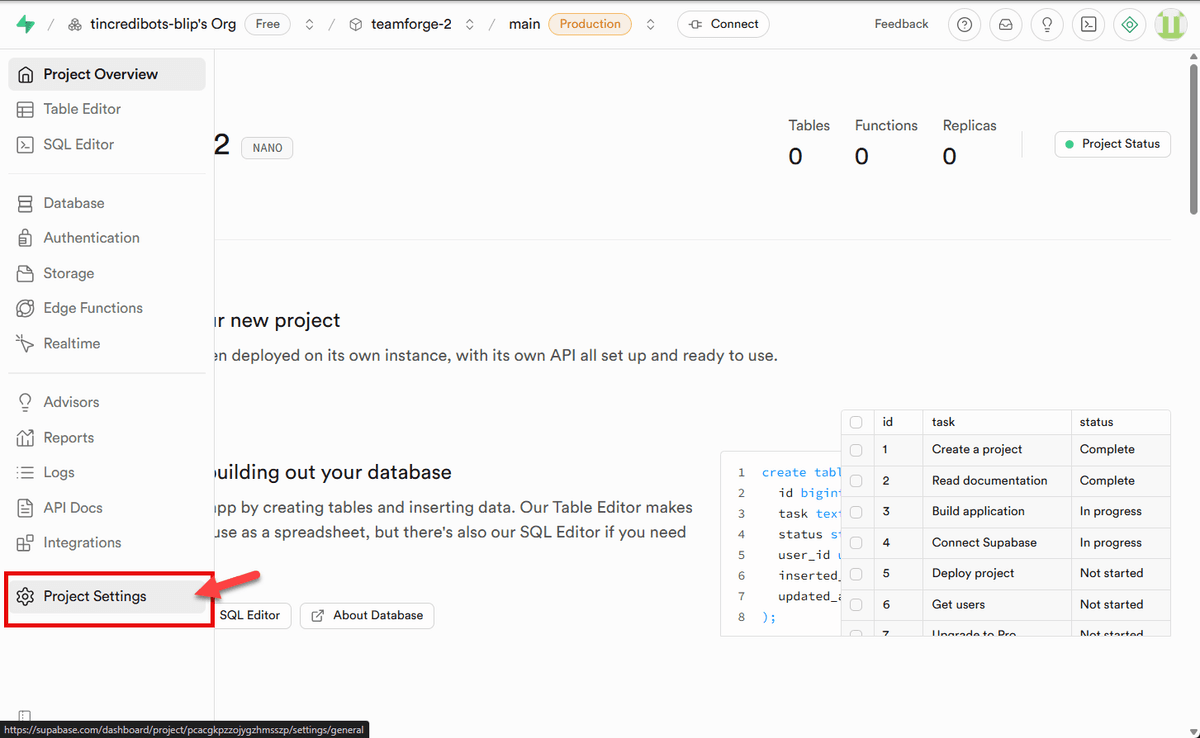This screenshot has width=1200, height=738.
Task: Select the Realtime sidebar icon
Action: click(x=23, y=343)
